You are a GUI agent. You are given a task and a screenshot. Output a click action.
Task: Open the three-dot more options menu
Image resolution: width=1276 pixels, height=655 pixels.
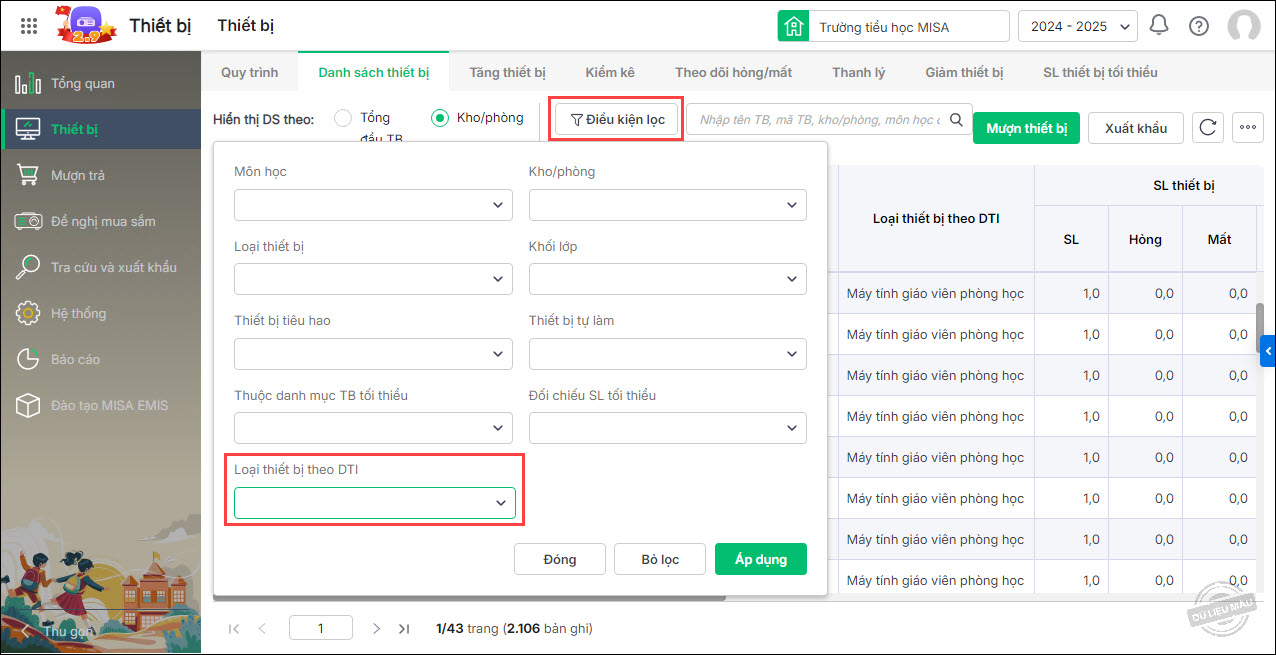pos(1247,128)
